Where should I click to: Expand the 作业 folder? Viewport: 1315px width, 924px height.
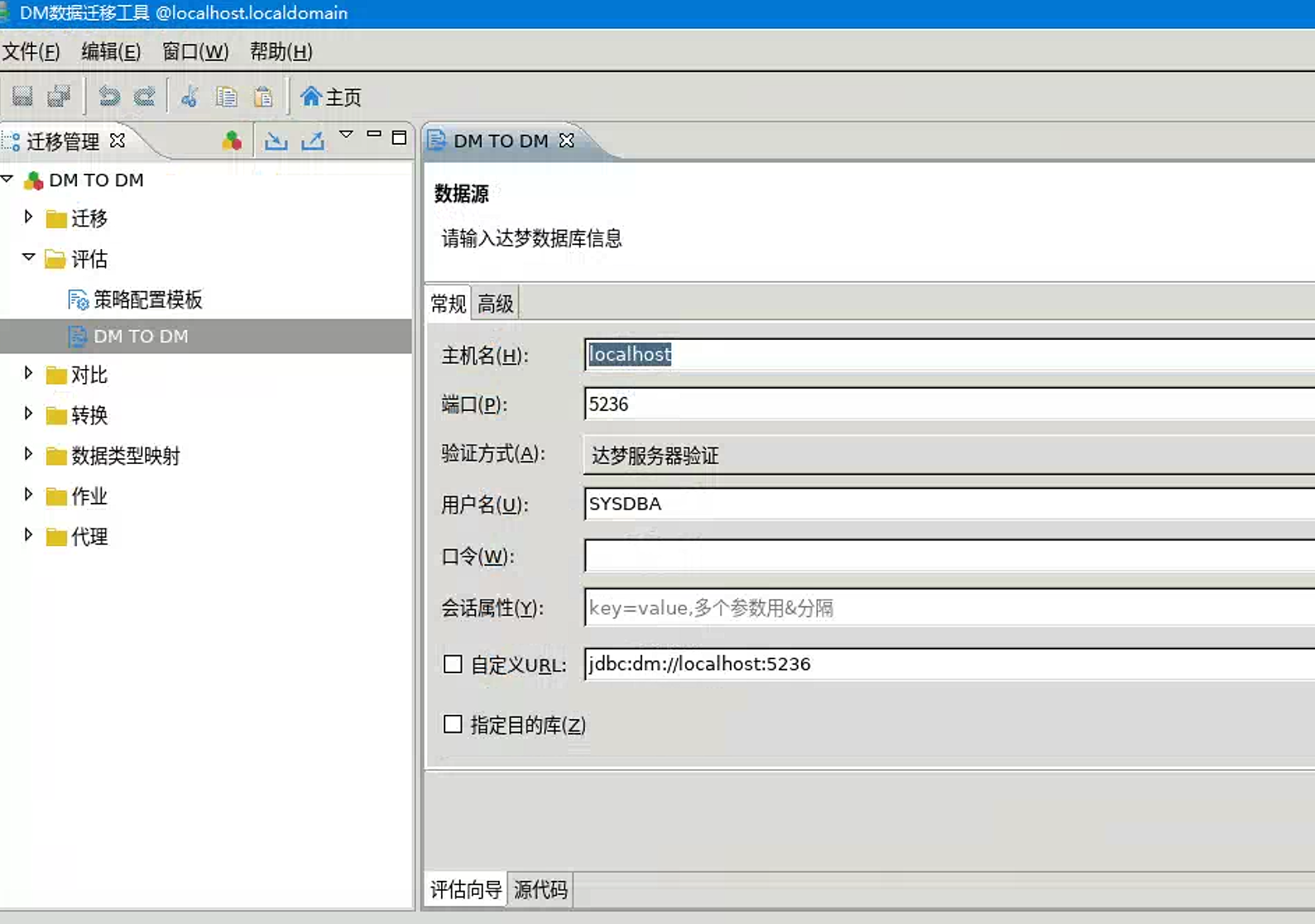pyautogui.click(x=29, y=495)
